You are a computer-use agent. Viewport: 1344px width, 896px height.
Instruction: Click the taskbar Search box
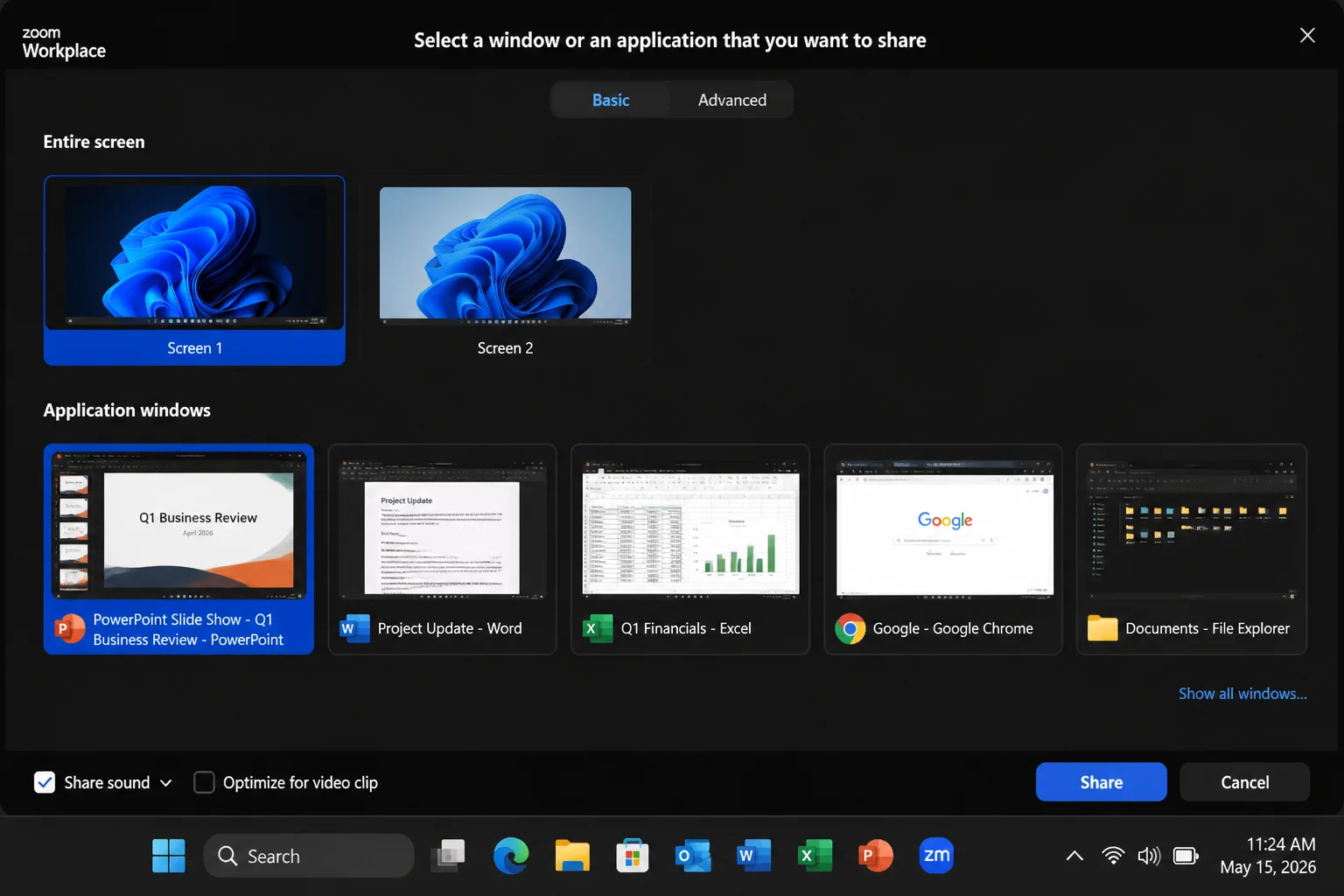[309, 856]
